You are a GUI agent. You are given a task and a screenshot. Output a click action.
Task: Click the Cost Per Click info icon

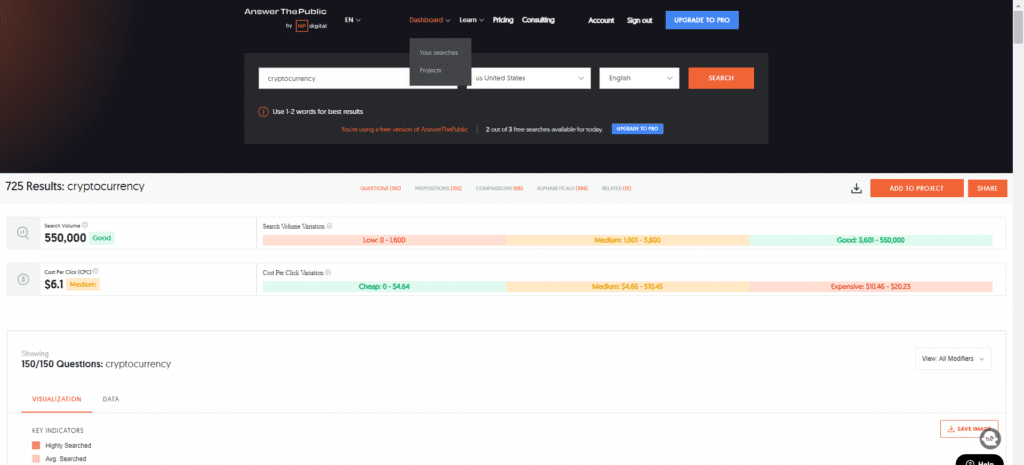96,271
